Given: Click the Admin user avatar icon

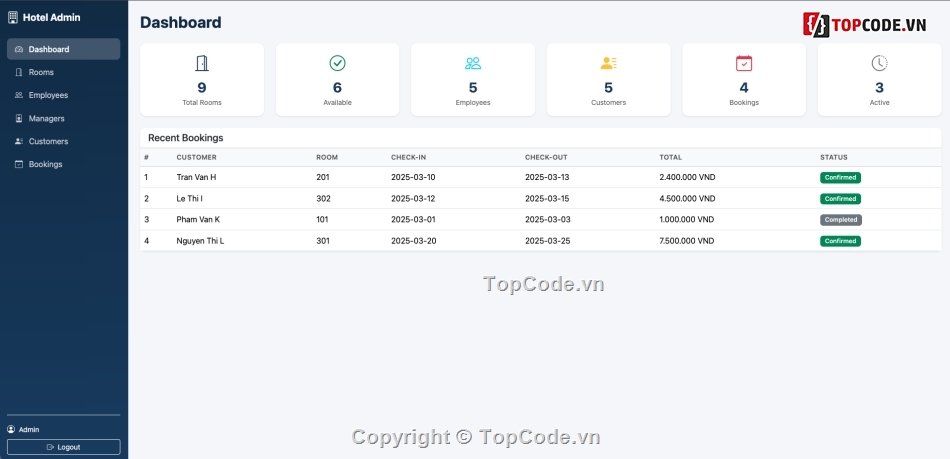Looking at the screenshot, I should pos(11,429).
